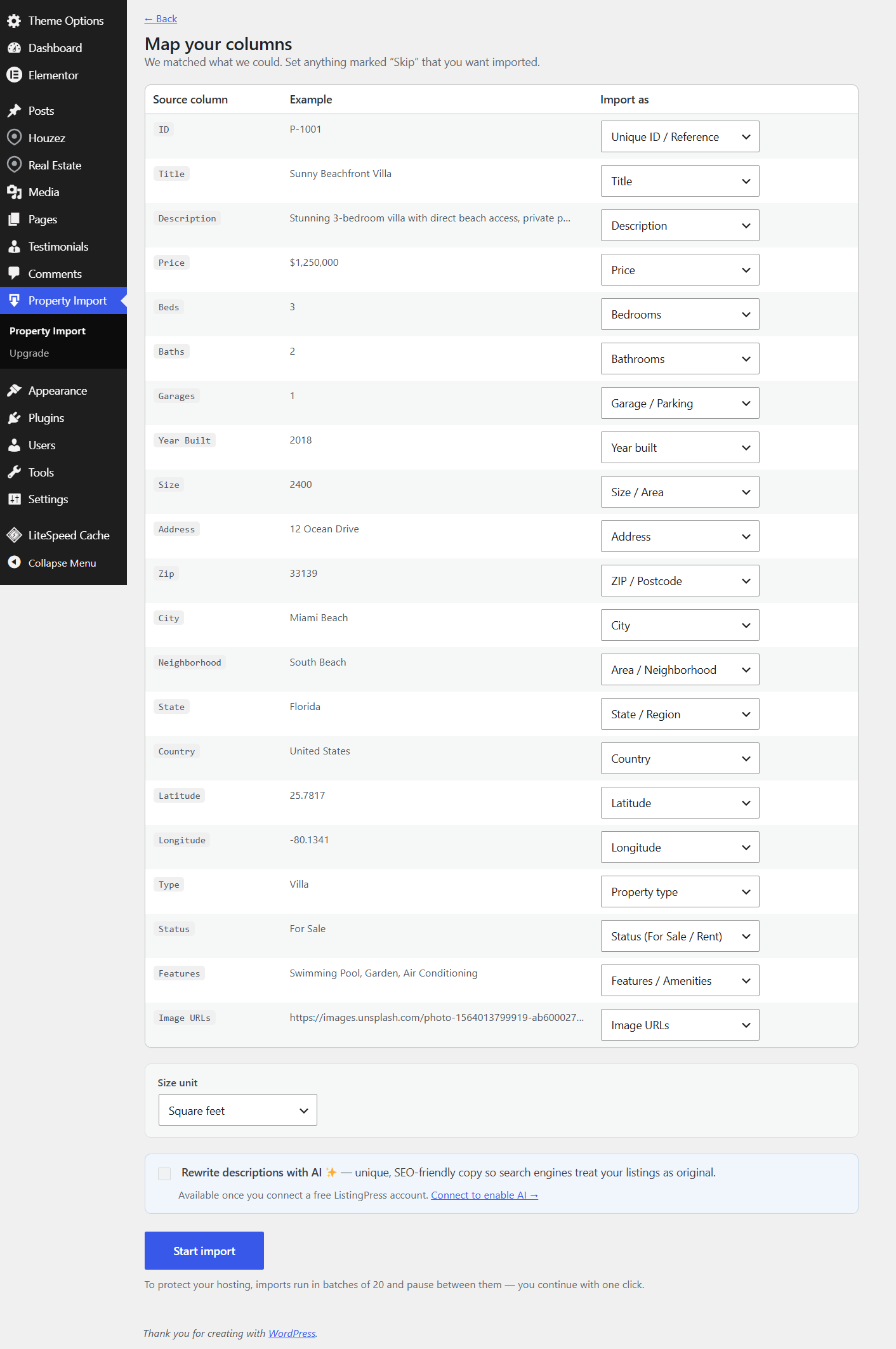
Task: Expand the Bedrooms mapping dropdown
Action: (680, 314)
